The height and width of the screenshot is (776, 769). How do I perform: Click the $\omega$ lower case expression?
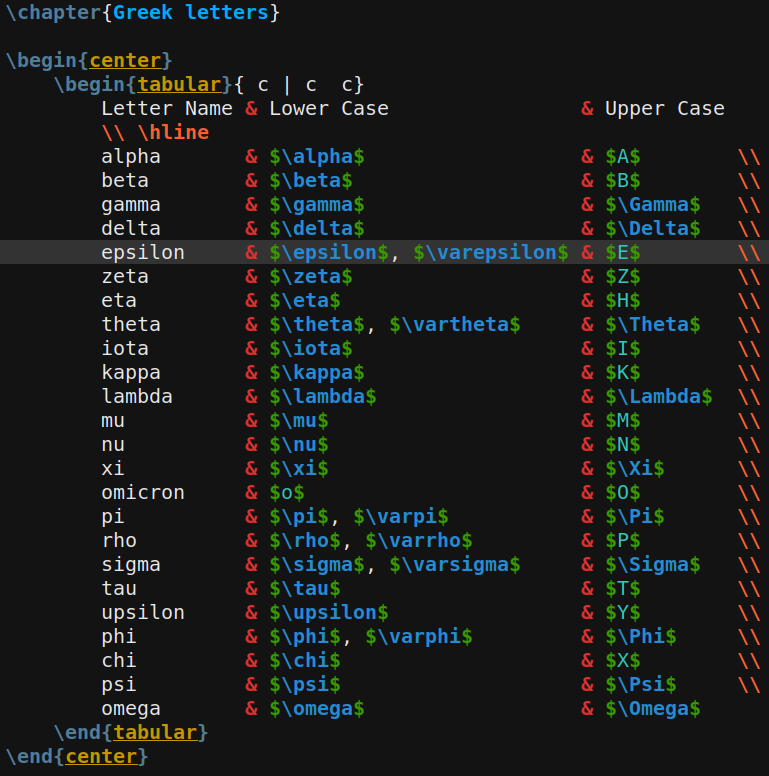tap(317, 709)
